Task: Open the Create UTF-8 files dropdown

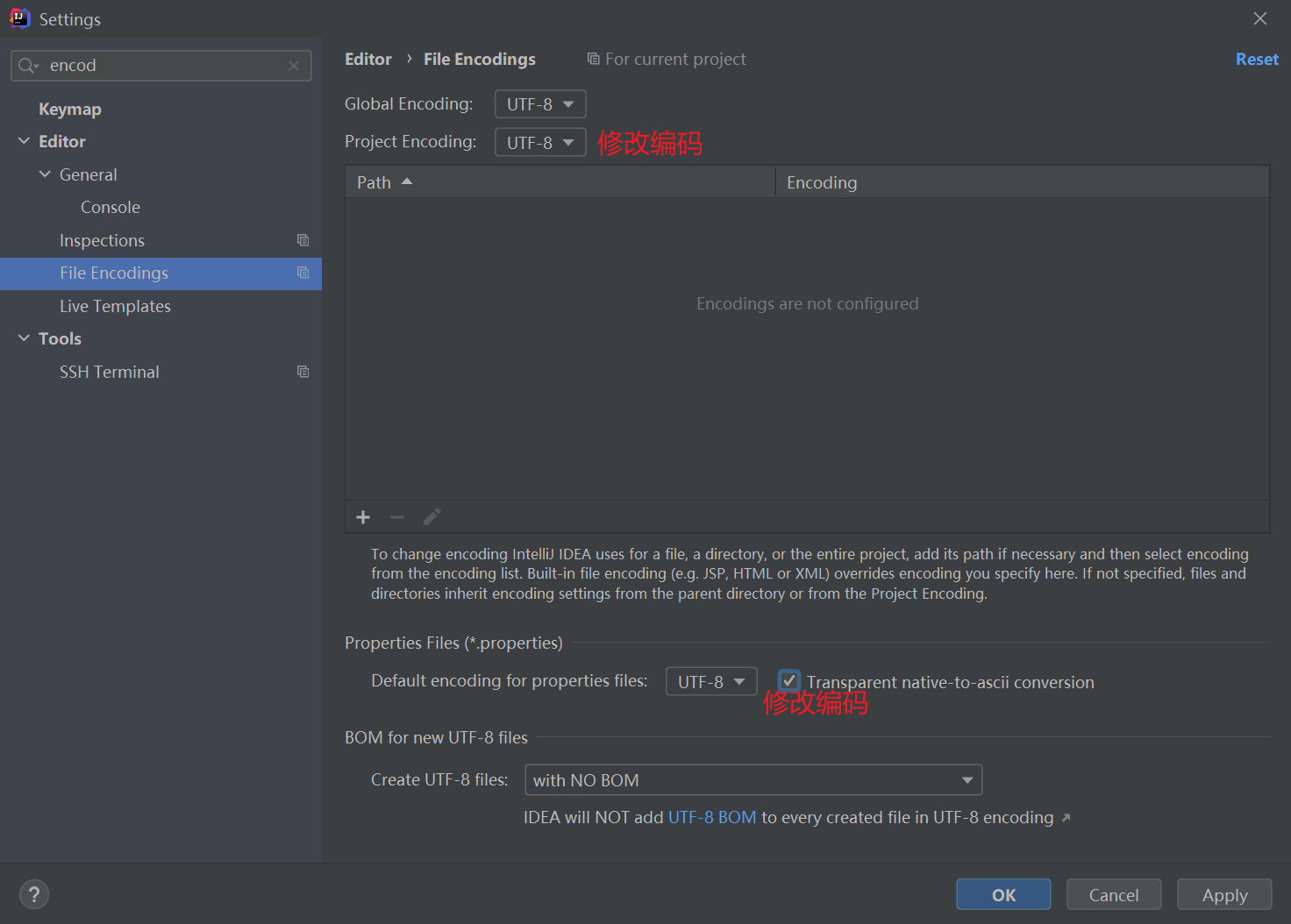Action: (753, 780)
